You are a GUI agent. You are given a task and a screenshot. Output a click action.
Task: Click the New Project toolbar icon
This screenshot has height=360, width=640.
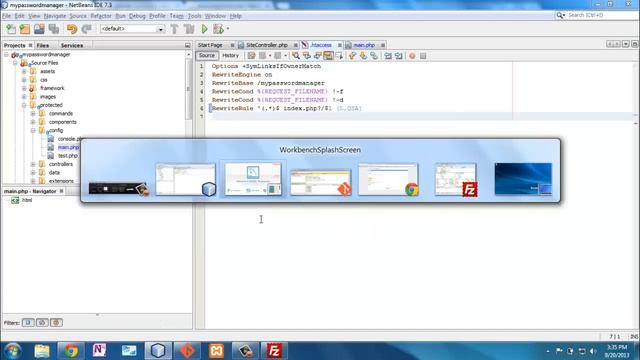[x=25, y=29]
